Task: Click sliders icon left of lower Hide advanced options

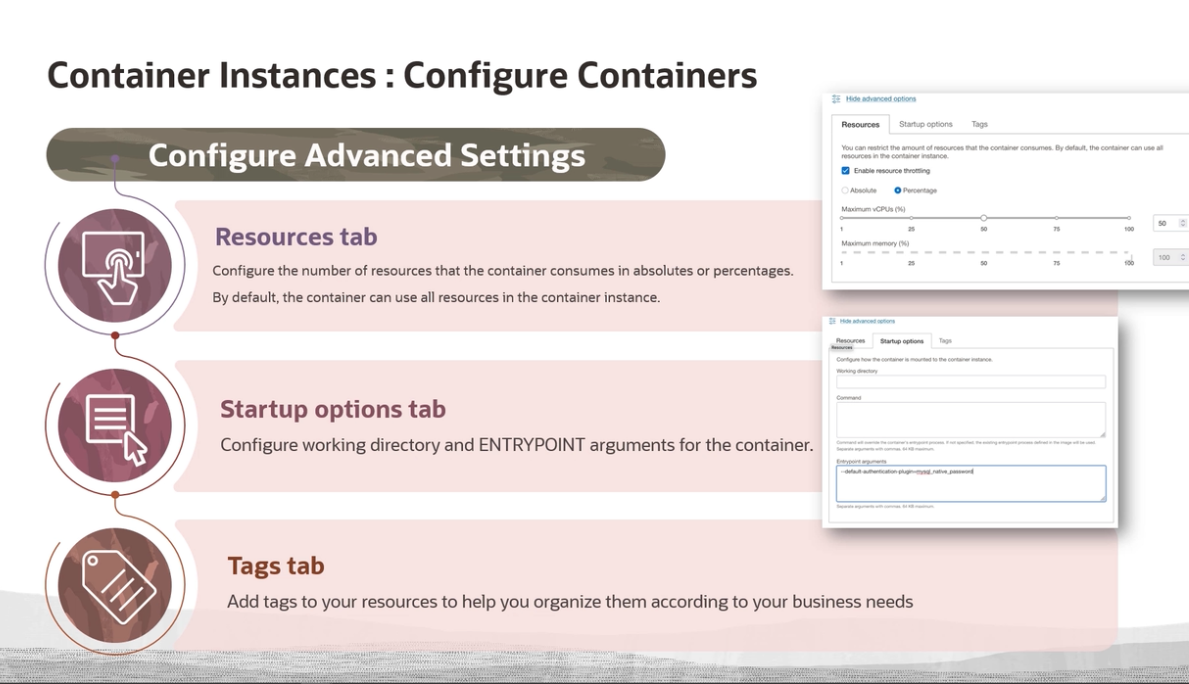Action: [831, 321]
